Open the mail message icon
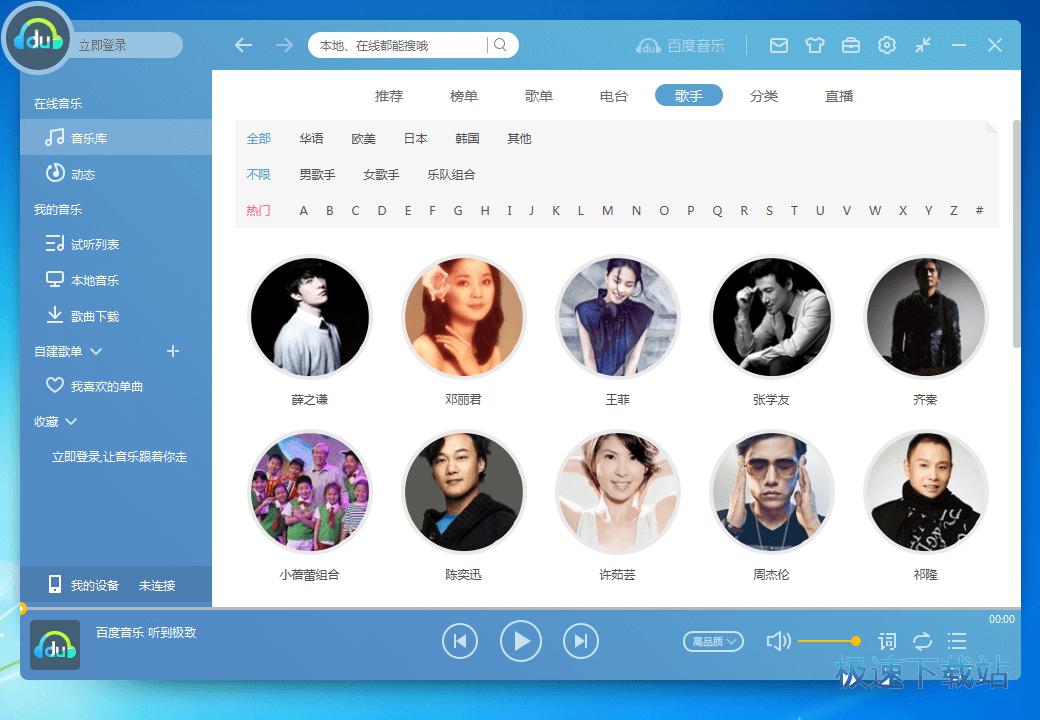 pyautogui.click(x=779, y=45)
